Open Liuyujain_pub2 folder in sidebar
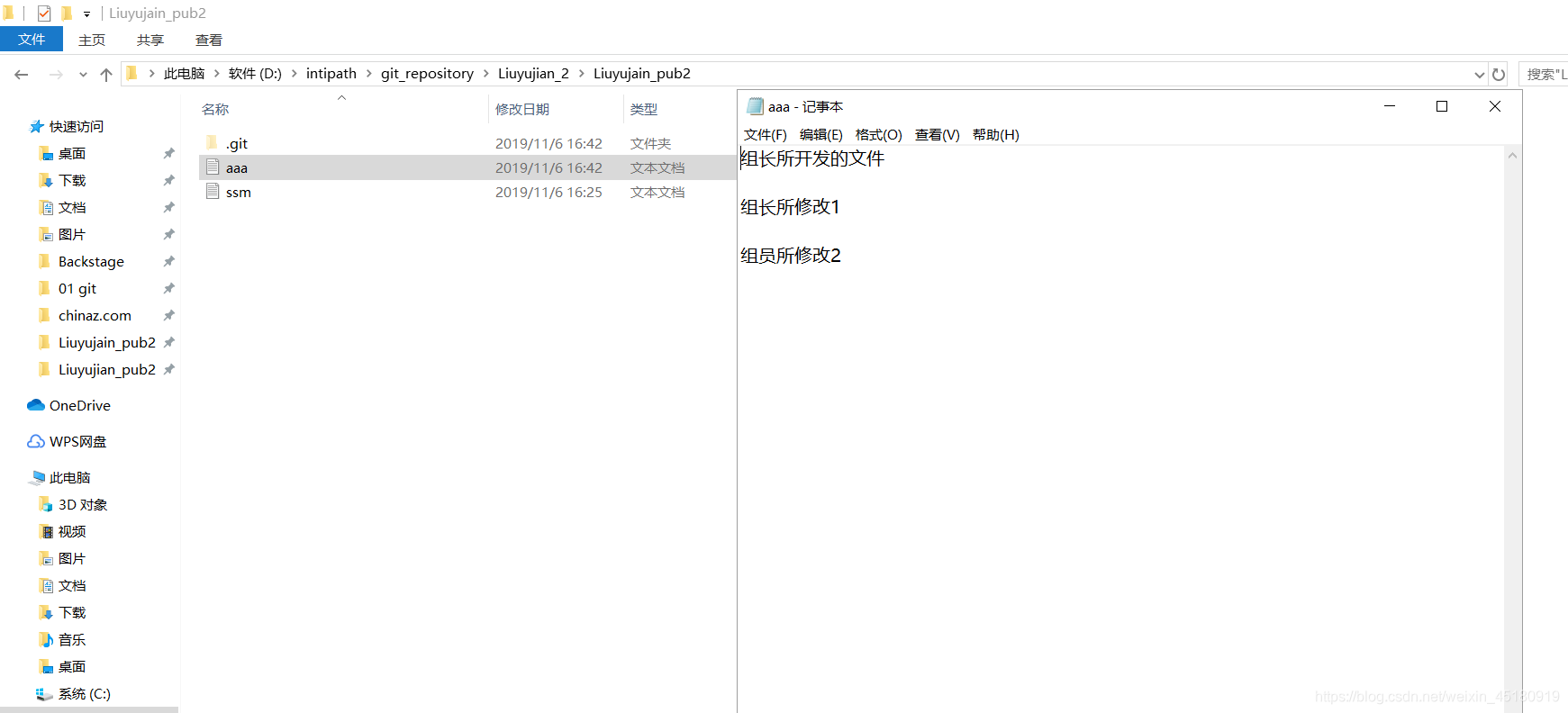Viewport: 1568px width, 713px height. pyautogui.click(x=106, y=343)
